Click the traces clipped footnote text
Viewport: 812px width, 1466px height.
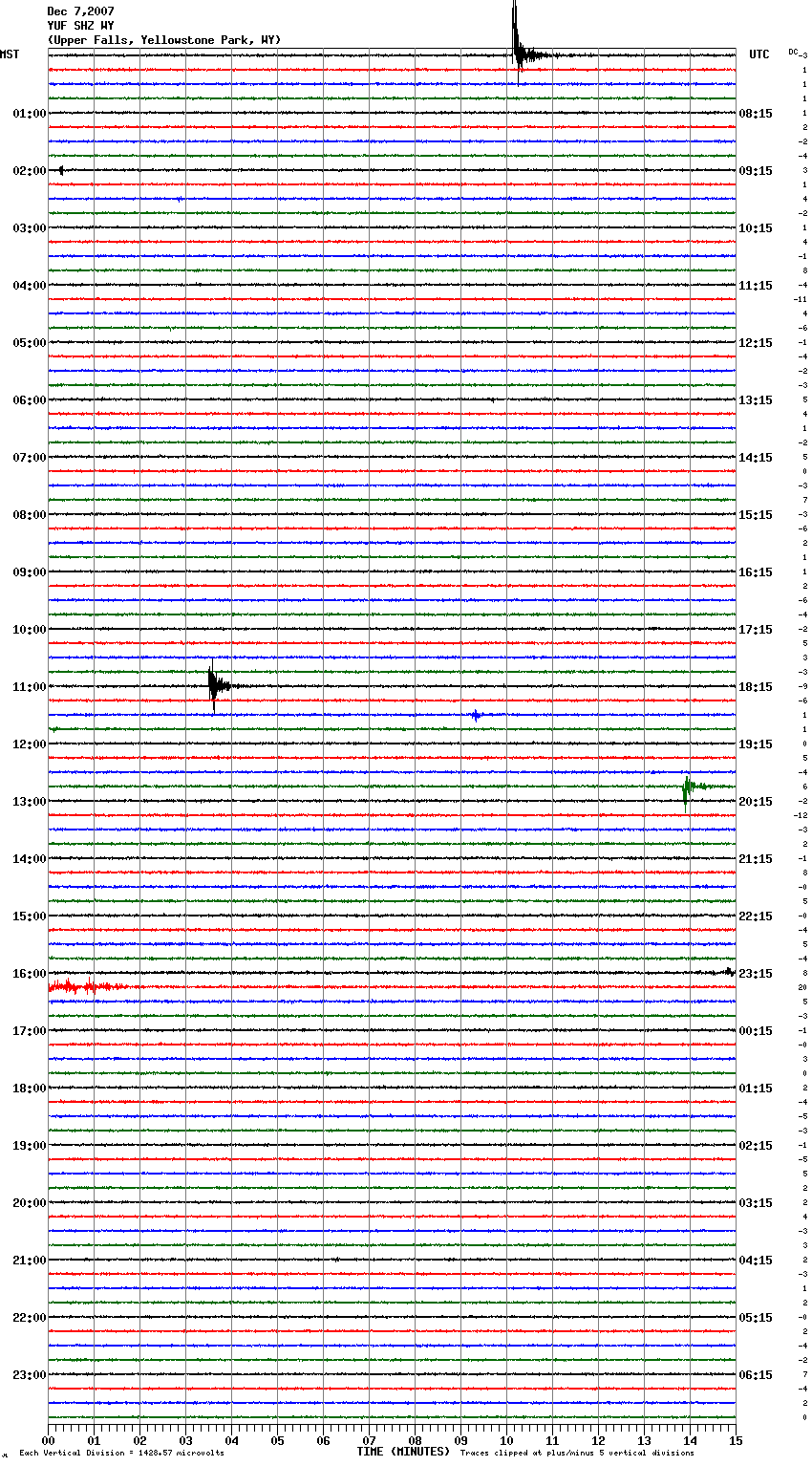(577, 1454)
